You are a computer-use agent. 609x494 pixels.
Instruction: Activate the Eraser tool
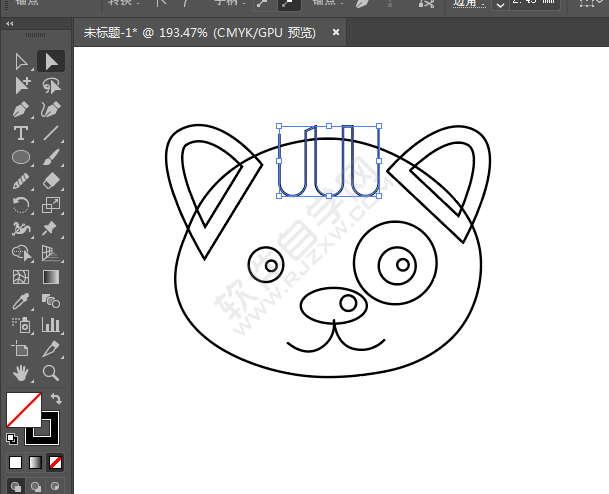coord(51,181)
